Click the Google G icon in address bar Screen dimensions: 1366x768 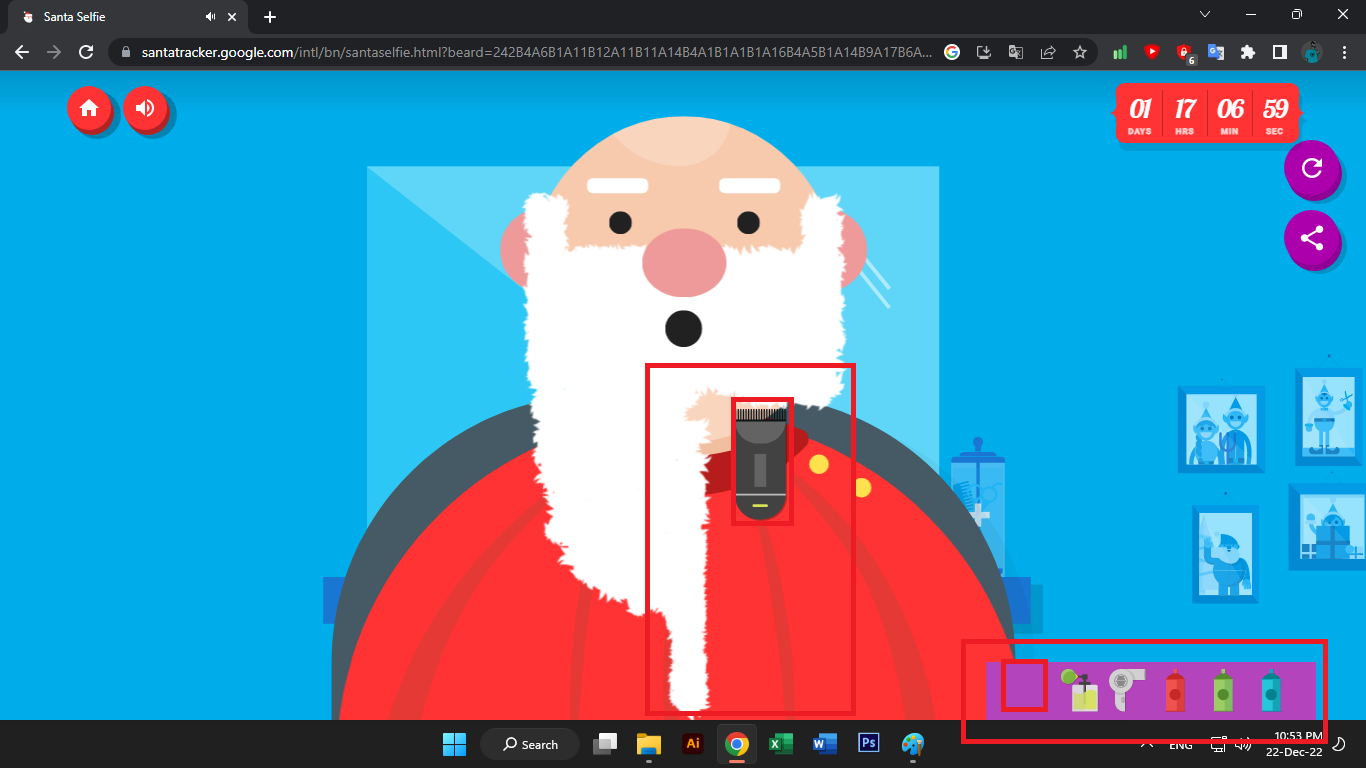pos(952,52)
